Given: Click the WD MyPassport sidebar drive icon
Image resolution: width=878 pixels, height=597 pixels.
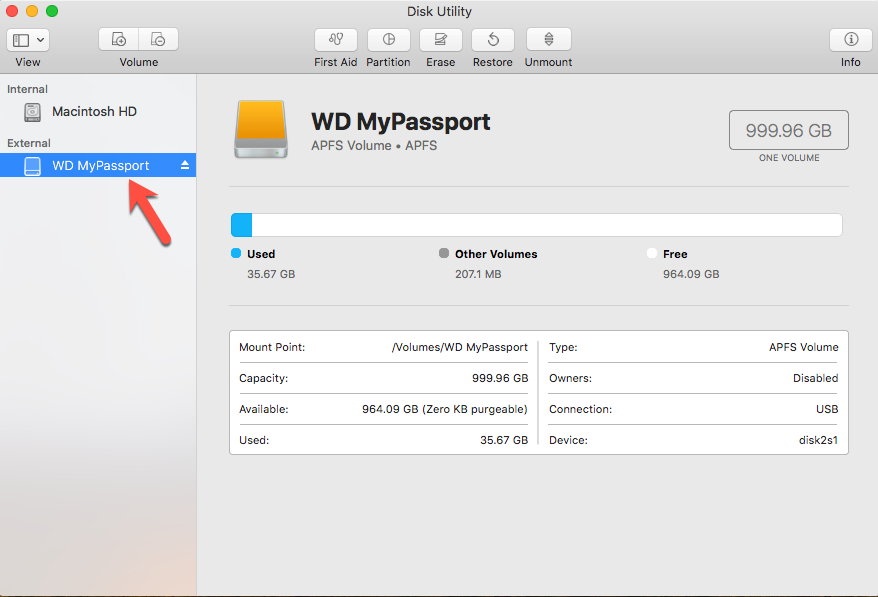Looking at the screenshot, I should coord(32,166).
